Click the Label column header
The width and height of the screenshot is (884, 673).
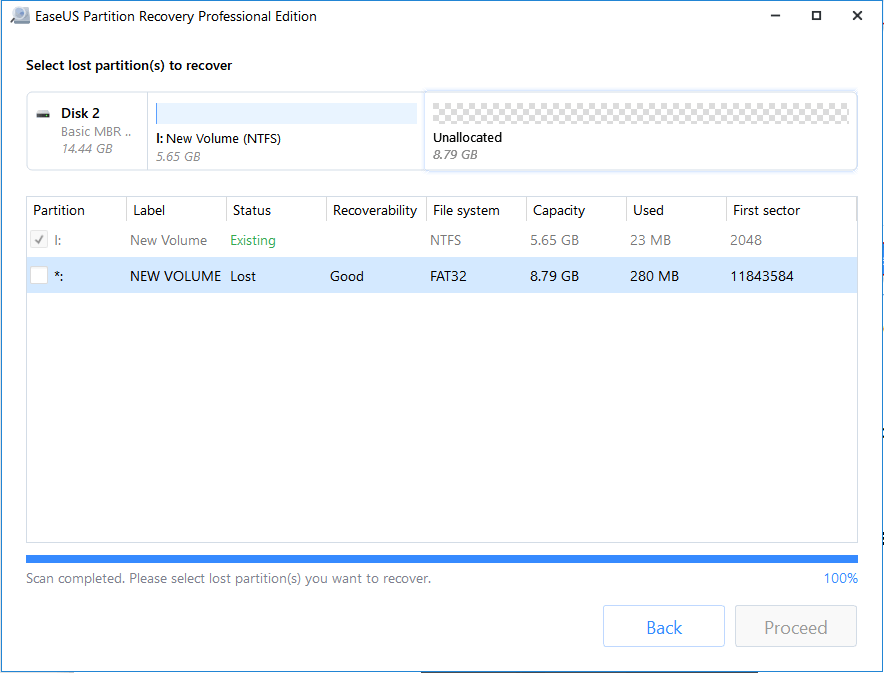[x=149, y=210]
